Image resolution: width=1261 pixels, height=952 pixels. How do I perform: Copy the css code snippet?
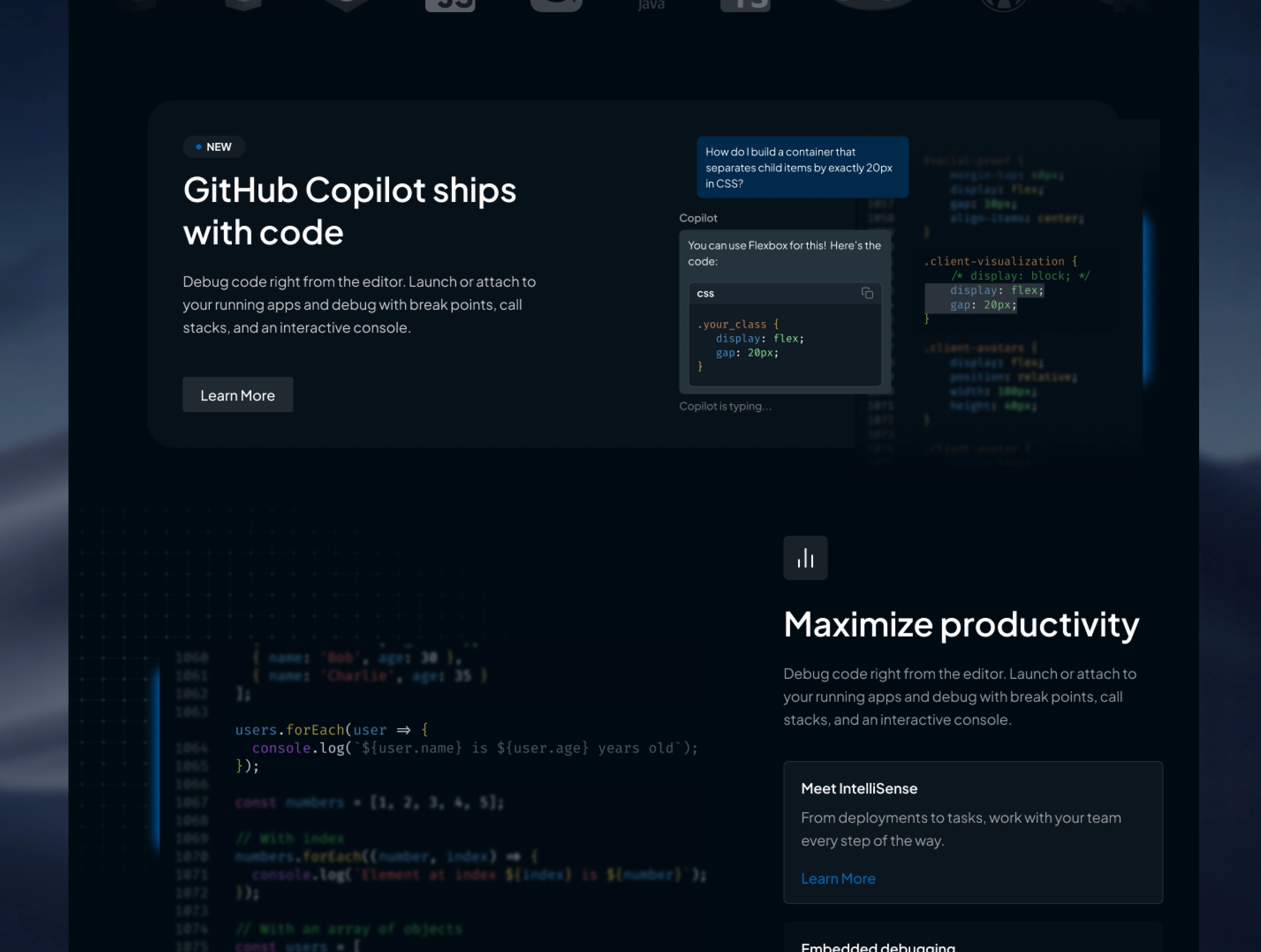click(x=867, y=293)
